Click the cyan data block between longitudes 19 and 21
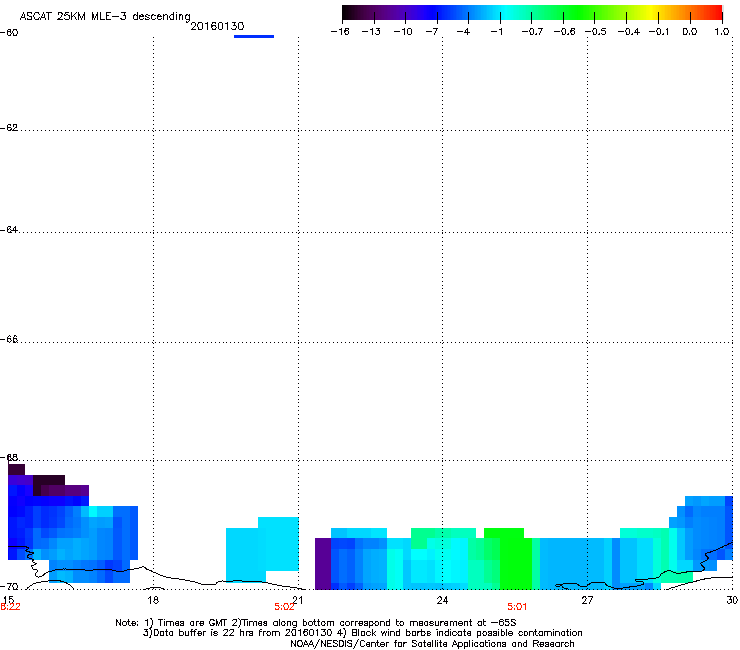The image size is (740, 650). [262, 549]
